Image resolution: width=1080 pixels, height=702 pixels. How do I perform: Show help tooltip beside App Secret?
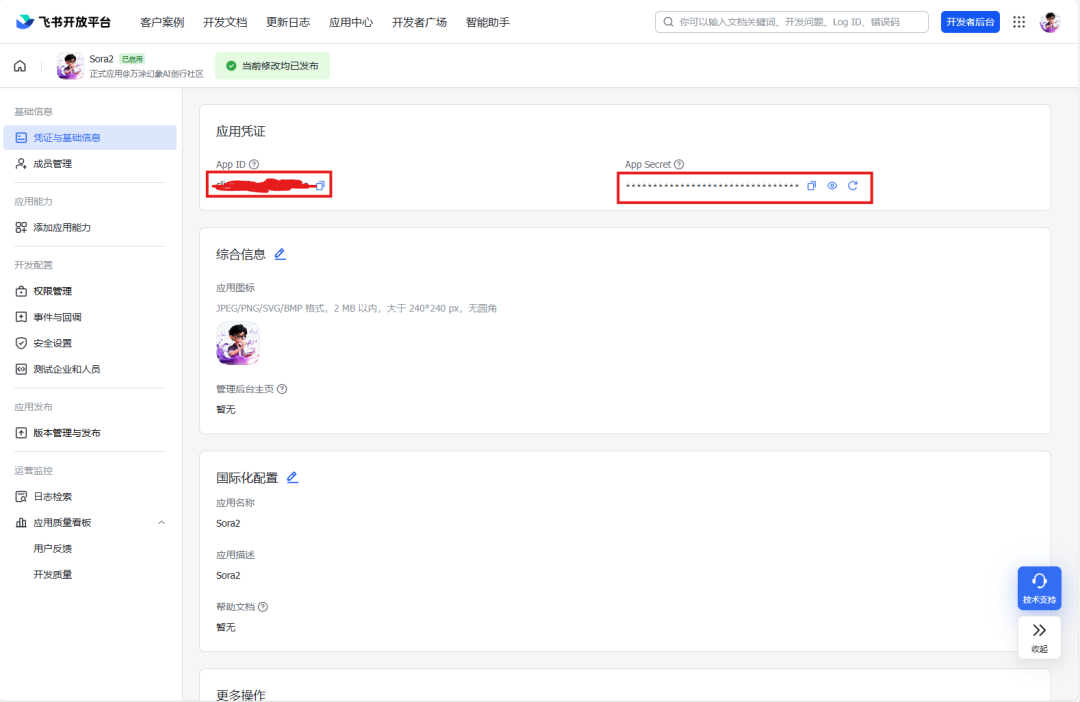[679, 164]
